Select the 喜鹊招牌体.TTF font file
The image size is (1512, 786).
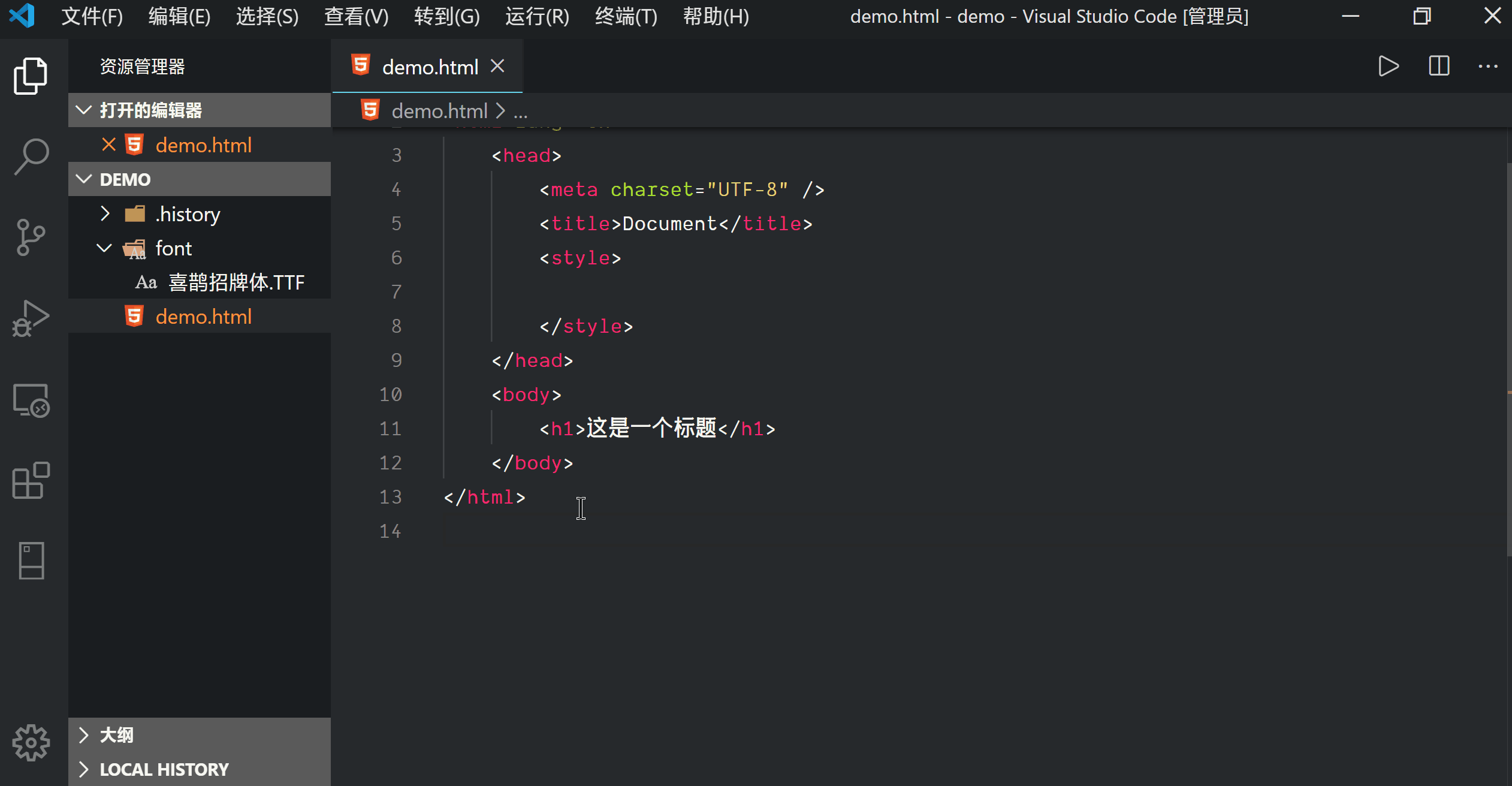pos(236,282)
